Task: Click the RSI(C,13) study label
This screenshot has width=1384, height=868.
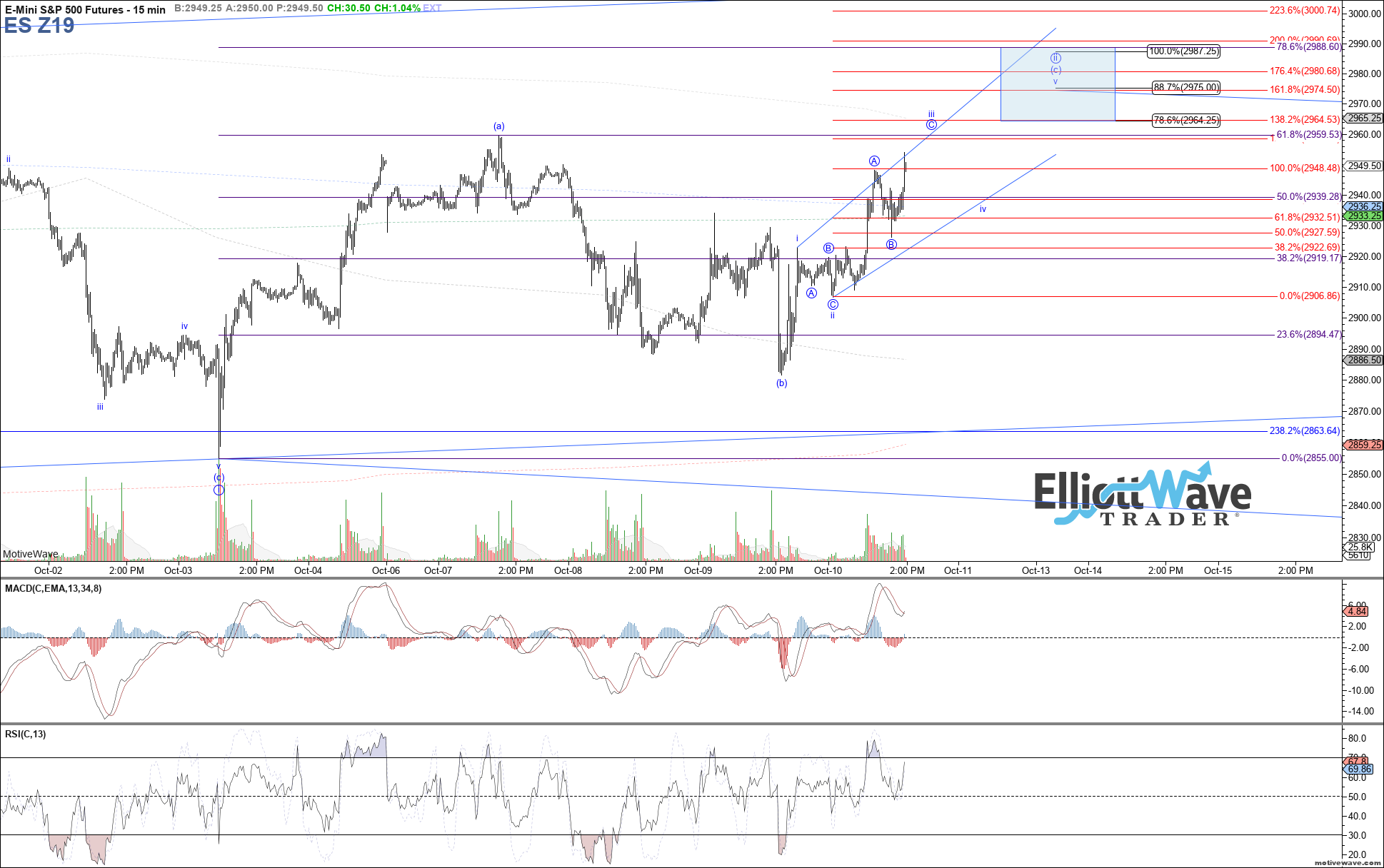Action: coord(25,734)
